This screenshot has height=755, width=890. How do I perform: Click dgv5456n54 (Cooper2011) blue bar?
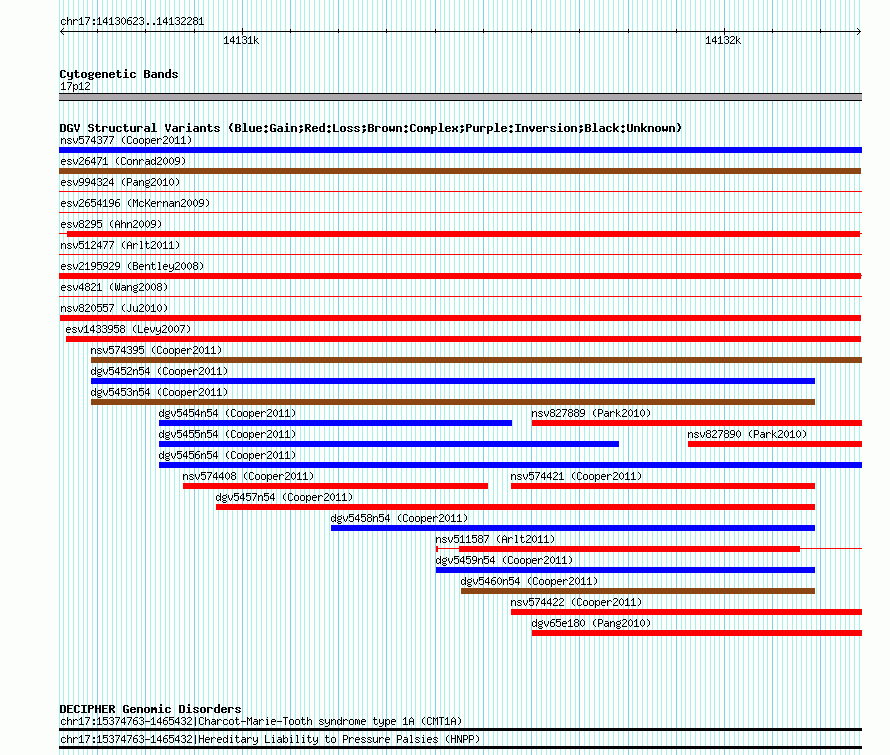510,465
